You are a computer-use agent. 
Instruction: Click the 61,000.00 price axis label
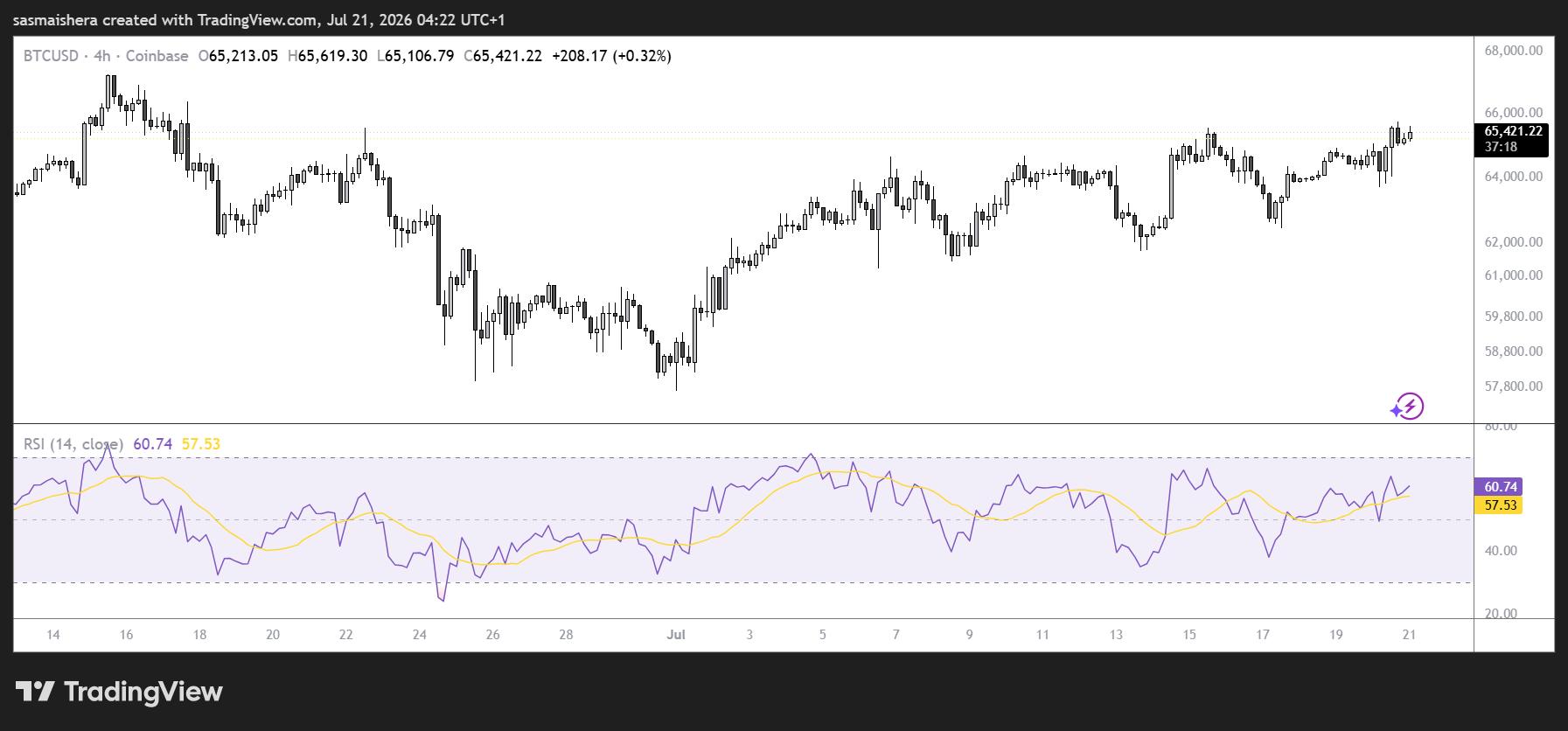1514,275
